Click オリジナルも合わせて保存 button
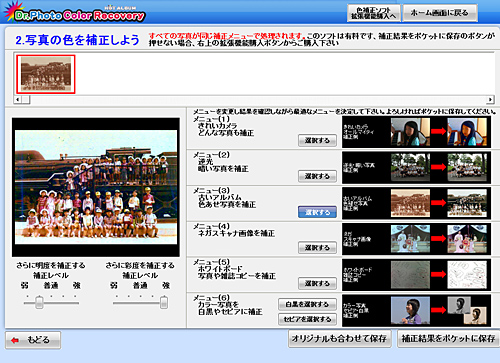This screenshot has height=363, width=500. tap(339, 339)
